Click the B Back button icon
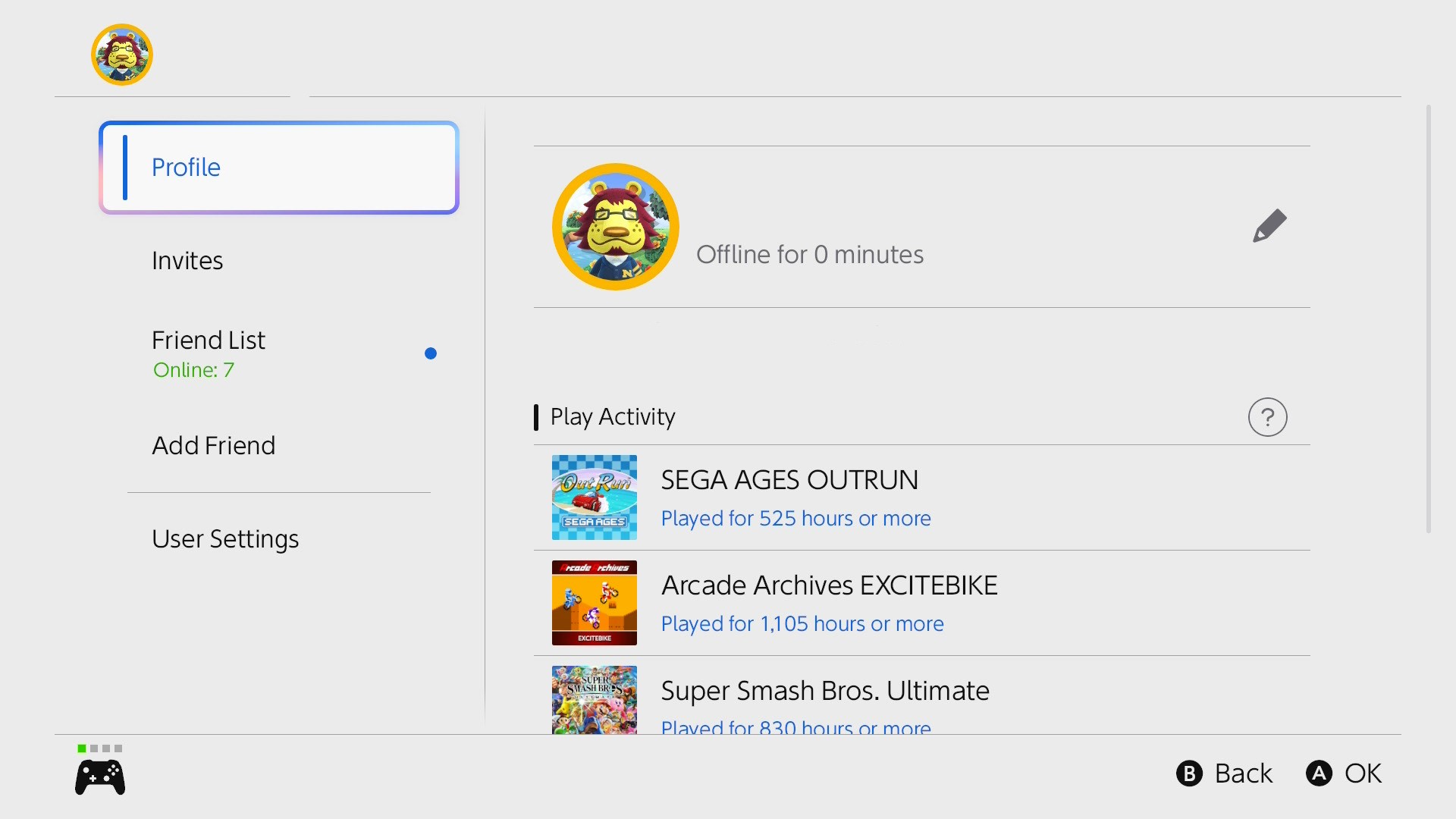 [x=1189, y=773]
